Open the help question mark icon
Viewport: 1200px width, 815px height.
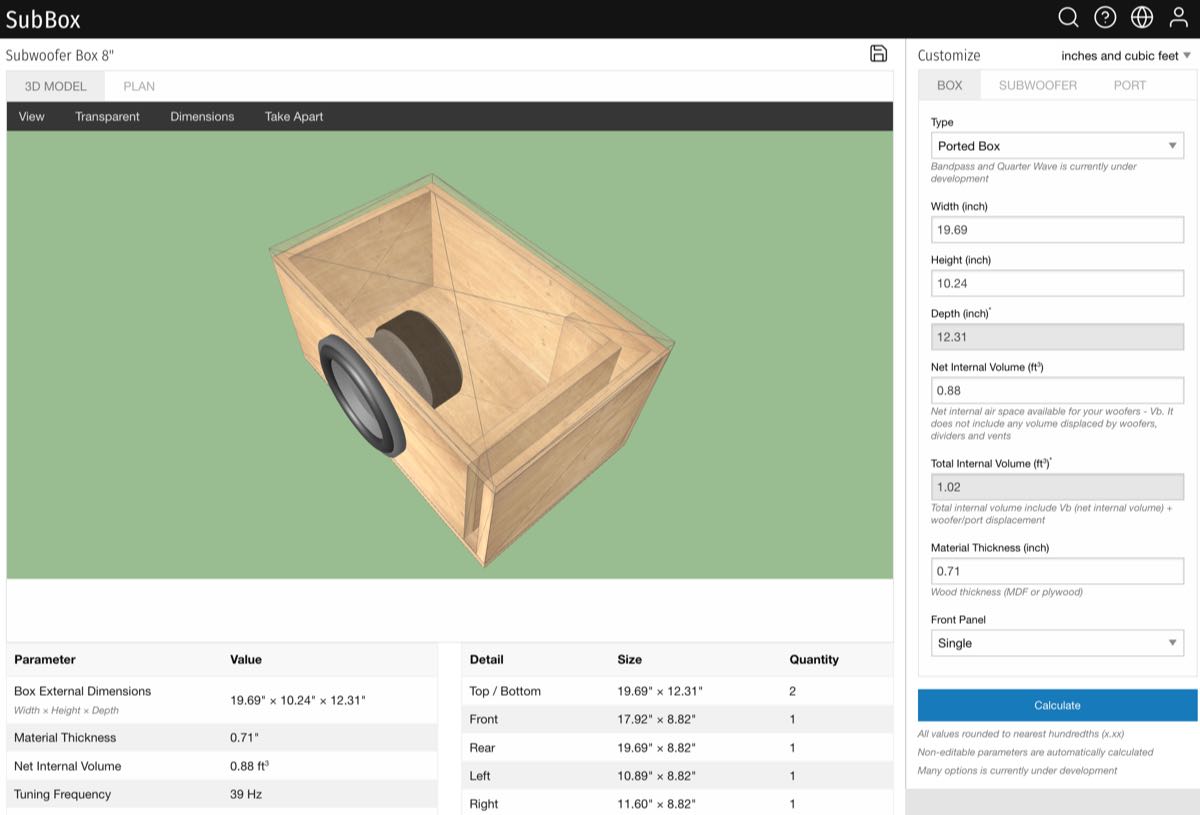[1105, 18]
